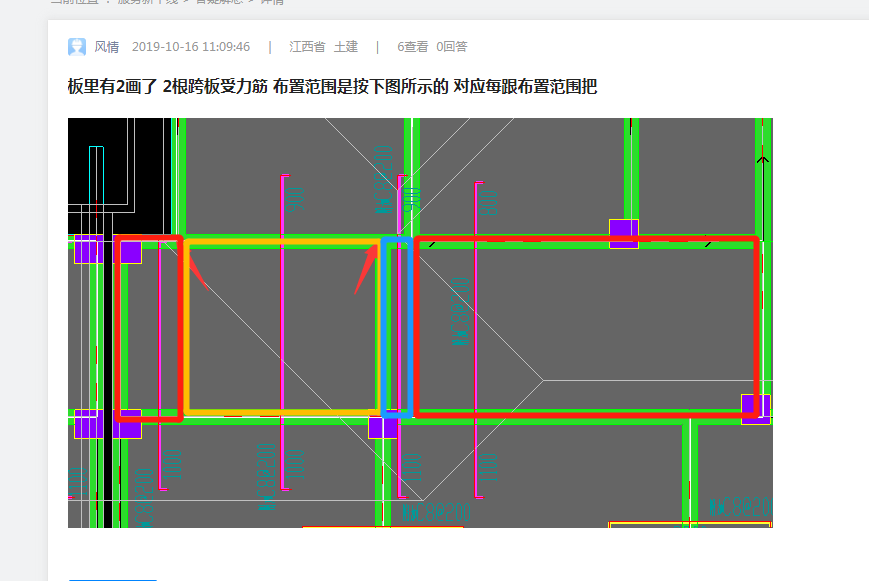Click the question title about 跨板受力筋布置范围
The height and width of the screenshot is (581, 869).
(332, 86)
